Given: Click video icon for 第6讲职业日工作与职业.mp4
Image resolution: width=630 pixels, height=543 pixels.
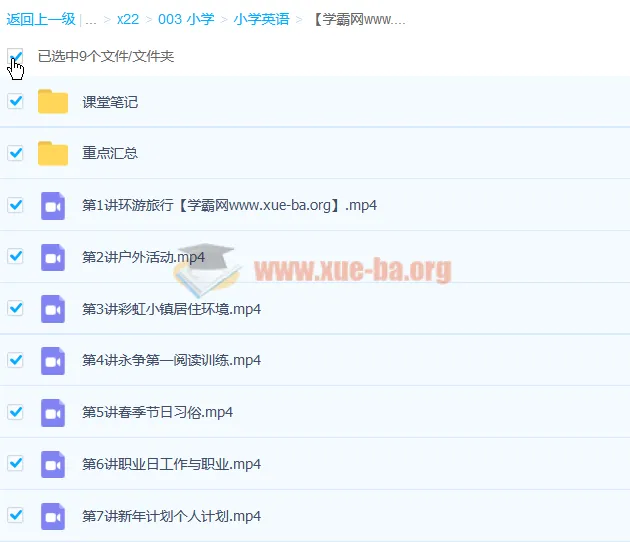Looking at the screenshot, I should tap(53, 464).
